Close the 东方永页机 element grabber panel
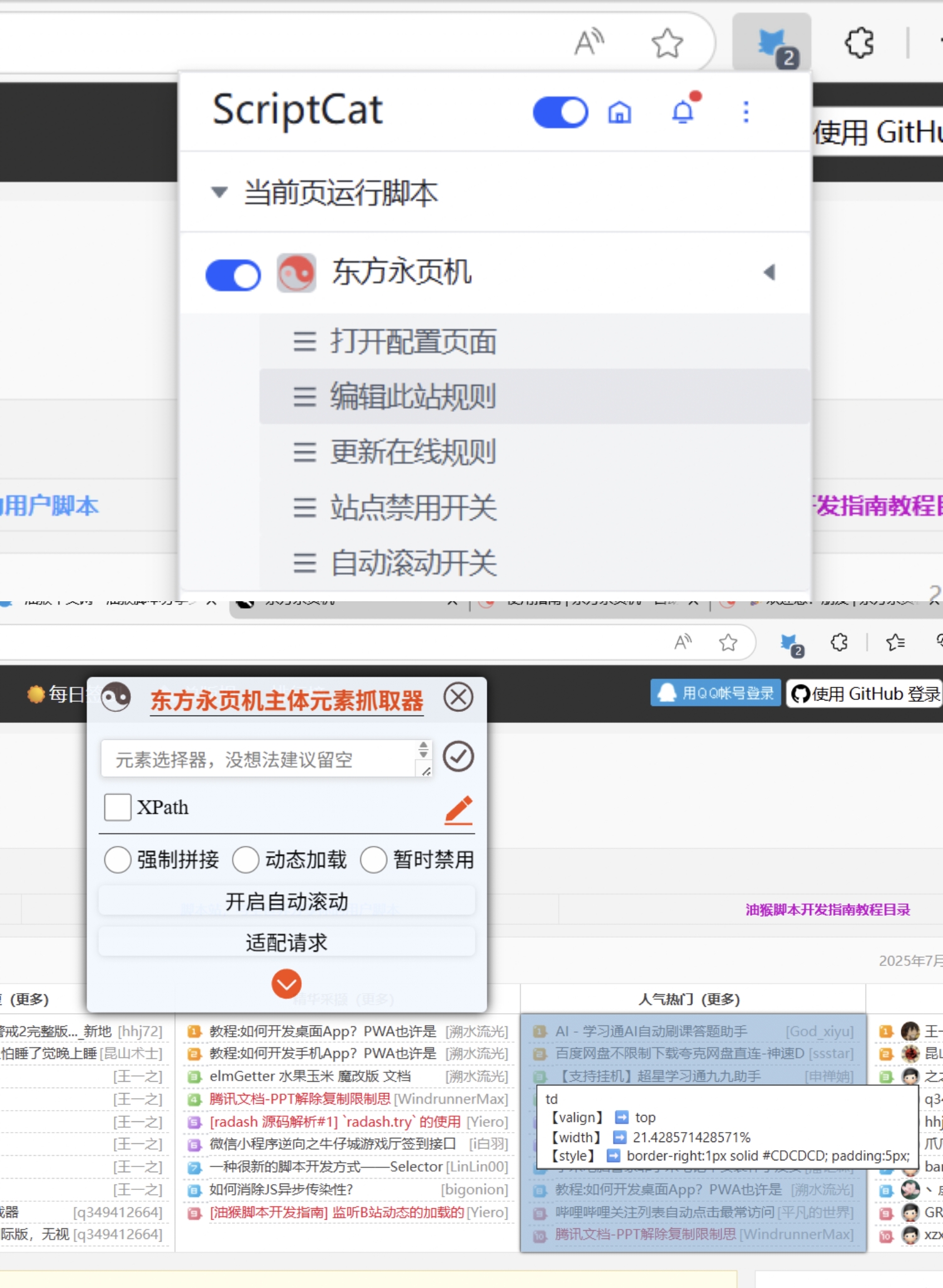943x1288 pixels. point(458,697)
